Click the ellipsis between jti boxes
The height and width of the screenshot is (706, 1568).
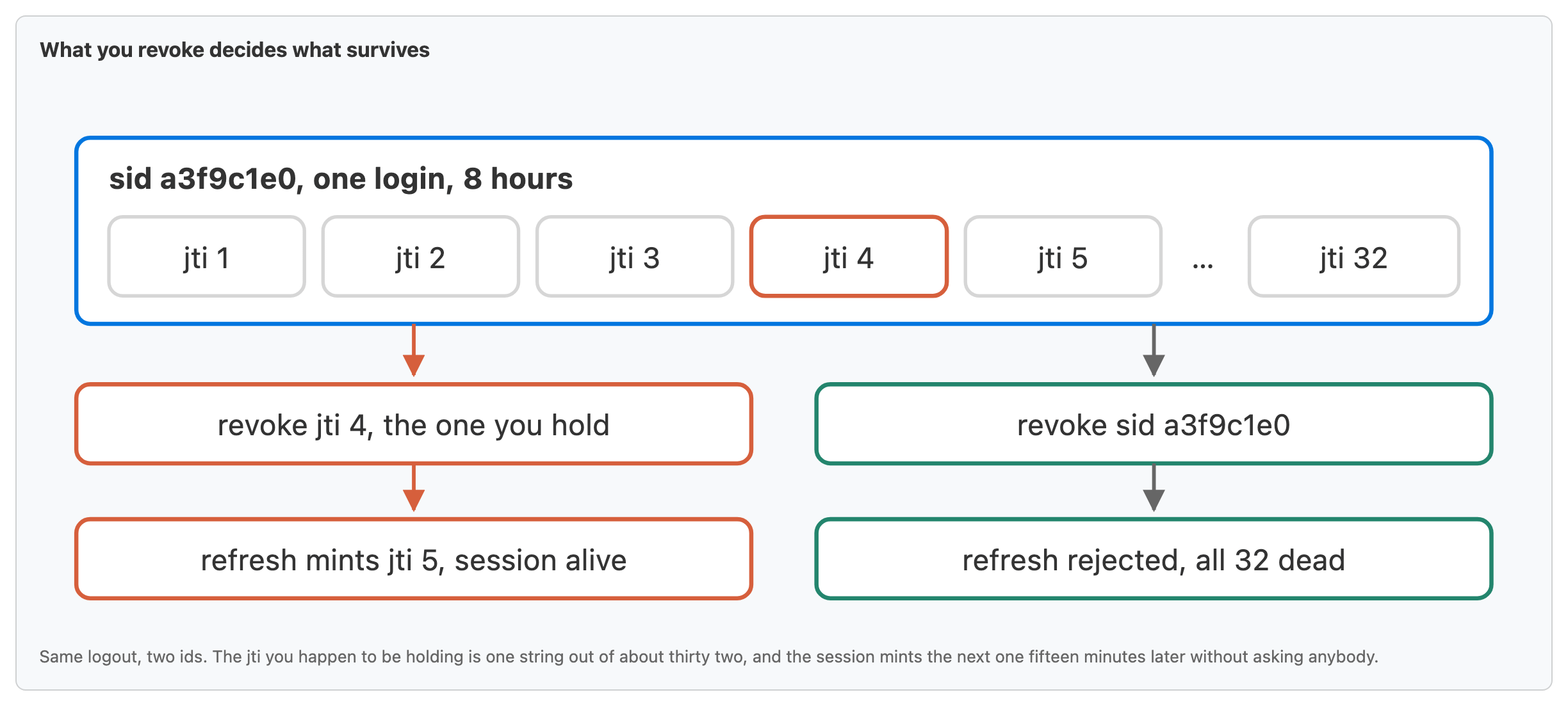(x=1203, y=265)
